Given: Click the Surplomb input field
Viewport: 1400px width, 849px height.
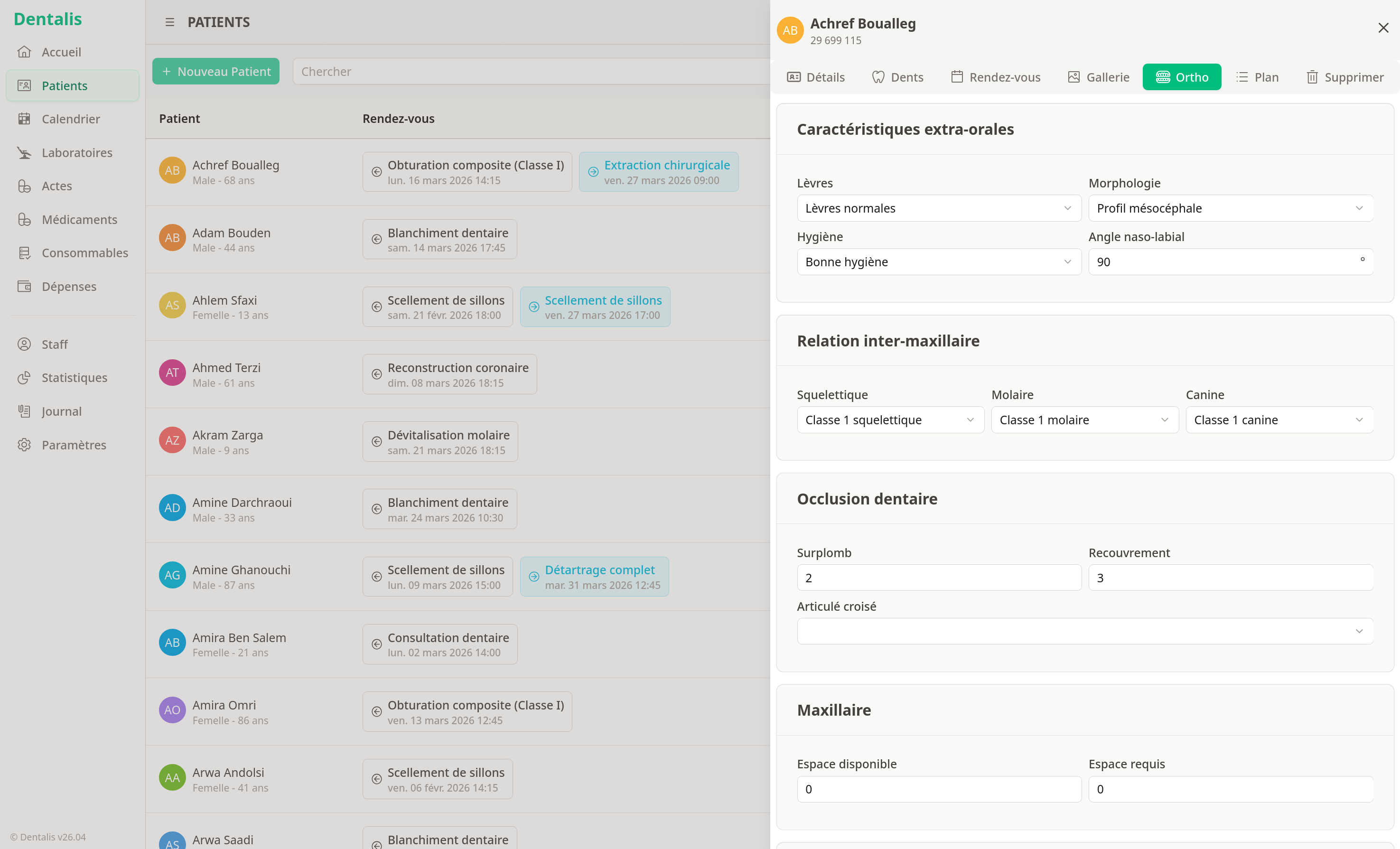Looking at the screenshot, I should pyautogui.click(x=938, y=578).
